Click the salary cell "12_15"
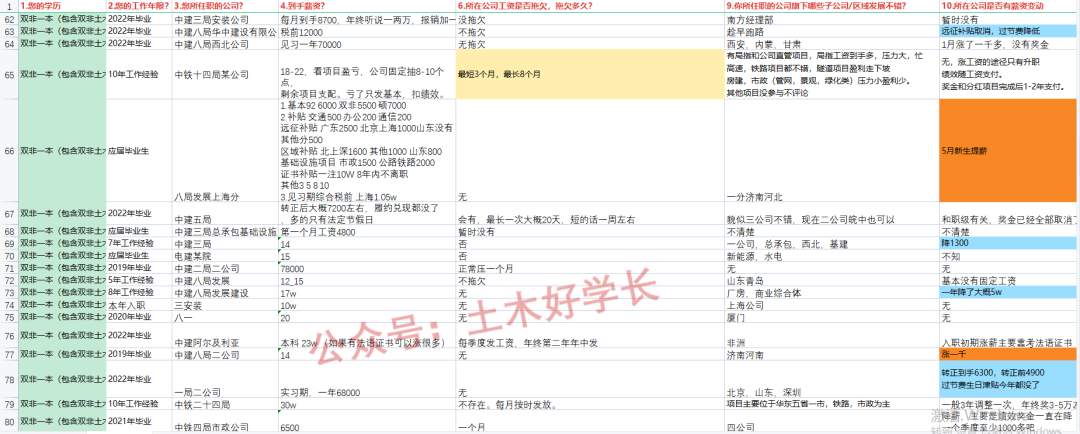Screen dimensions: 1080x434 pos(367,280)
